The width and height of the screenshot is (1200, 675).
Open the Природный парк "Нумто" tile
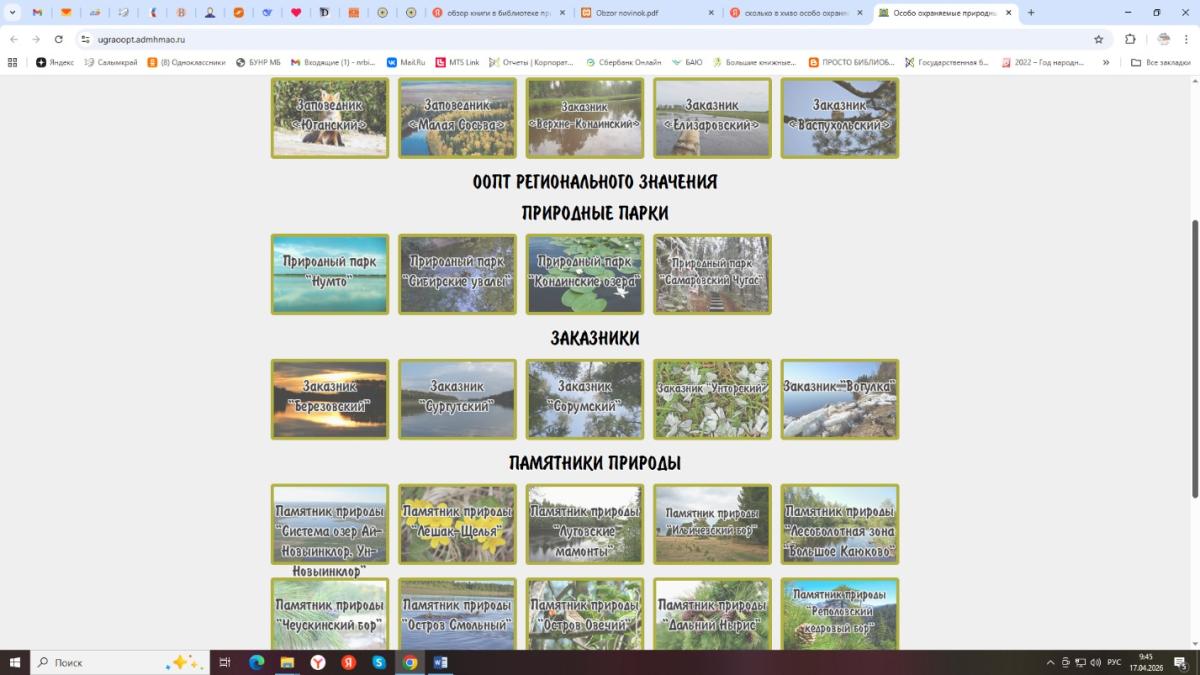329,274
